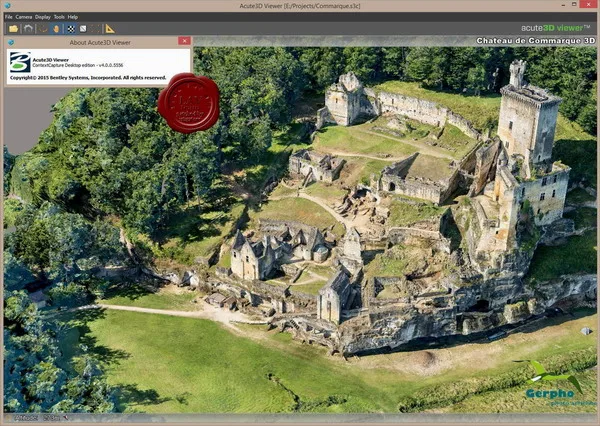
Task: Click the Open file folder icon
Action: click(x=14, y=29)
